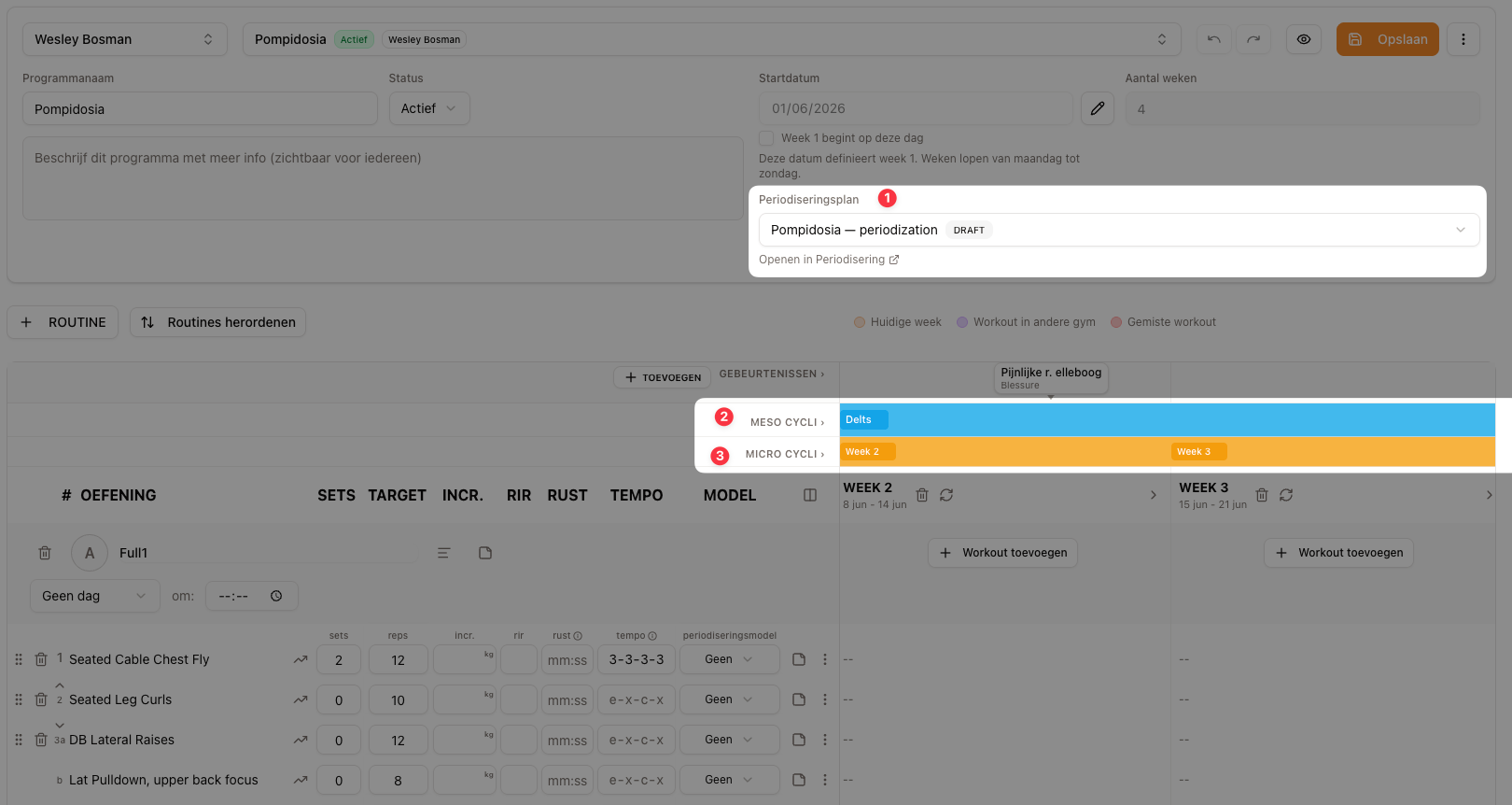The height and width of the screenshot is (805, 1512).
Task: Click the time field next to 'om:'
Action: tap(252, 596)
